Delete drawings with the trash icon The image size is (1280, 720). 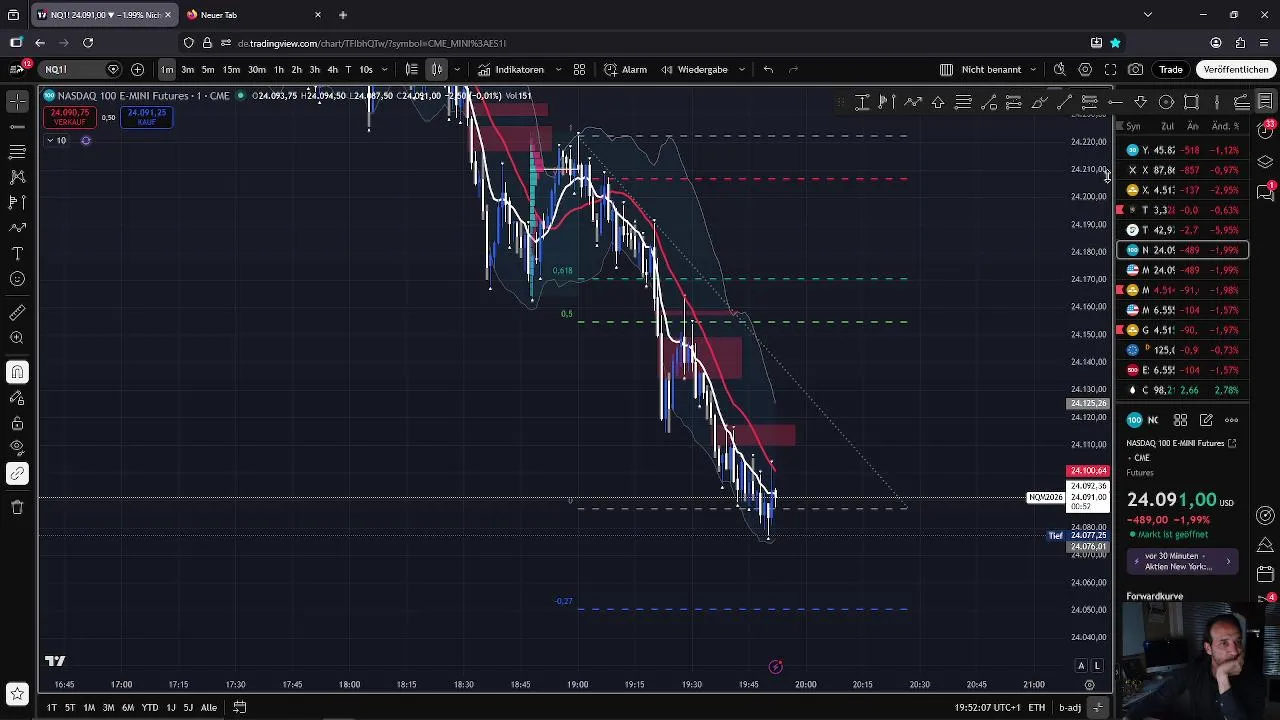point(17,507)
